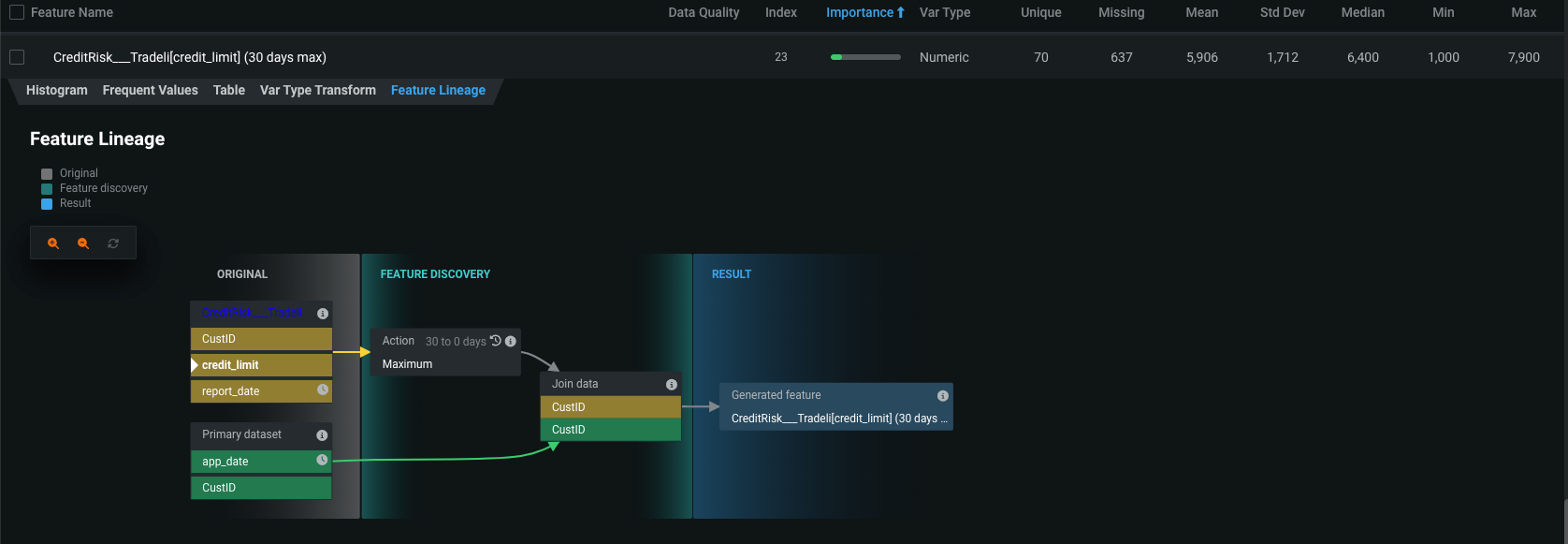Screen dimensions: 1568x544
Task: Switch to the Histogram tab
Action: point(56,90)
